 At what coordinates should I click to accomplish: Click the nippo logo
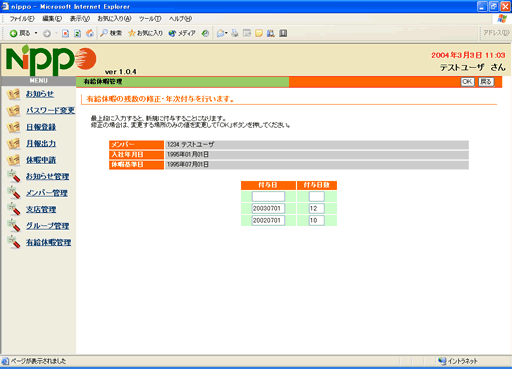[51, 60]
